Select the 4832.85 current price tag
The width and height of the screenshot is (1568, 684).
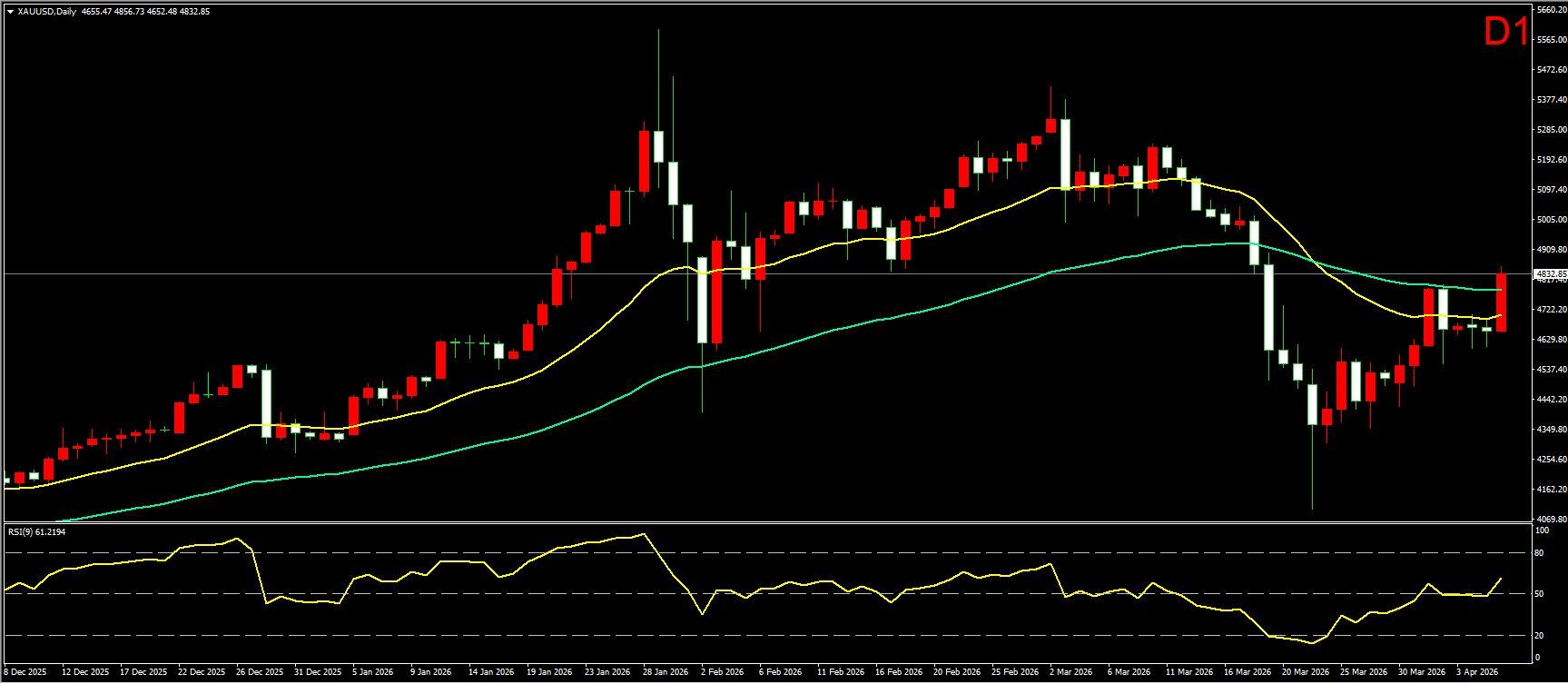tap(1549, 273)
